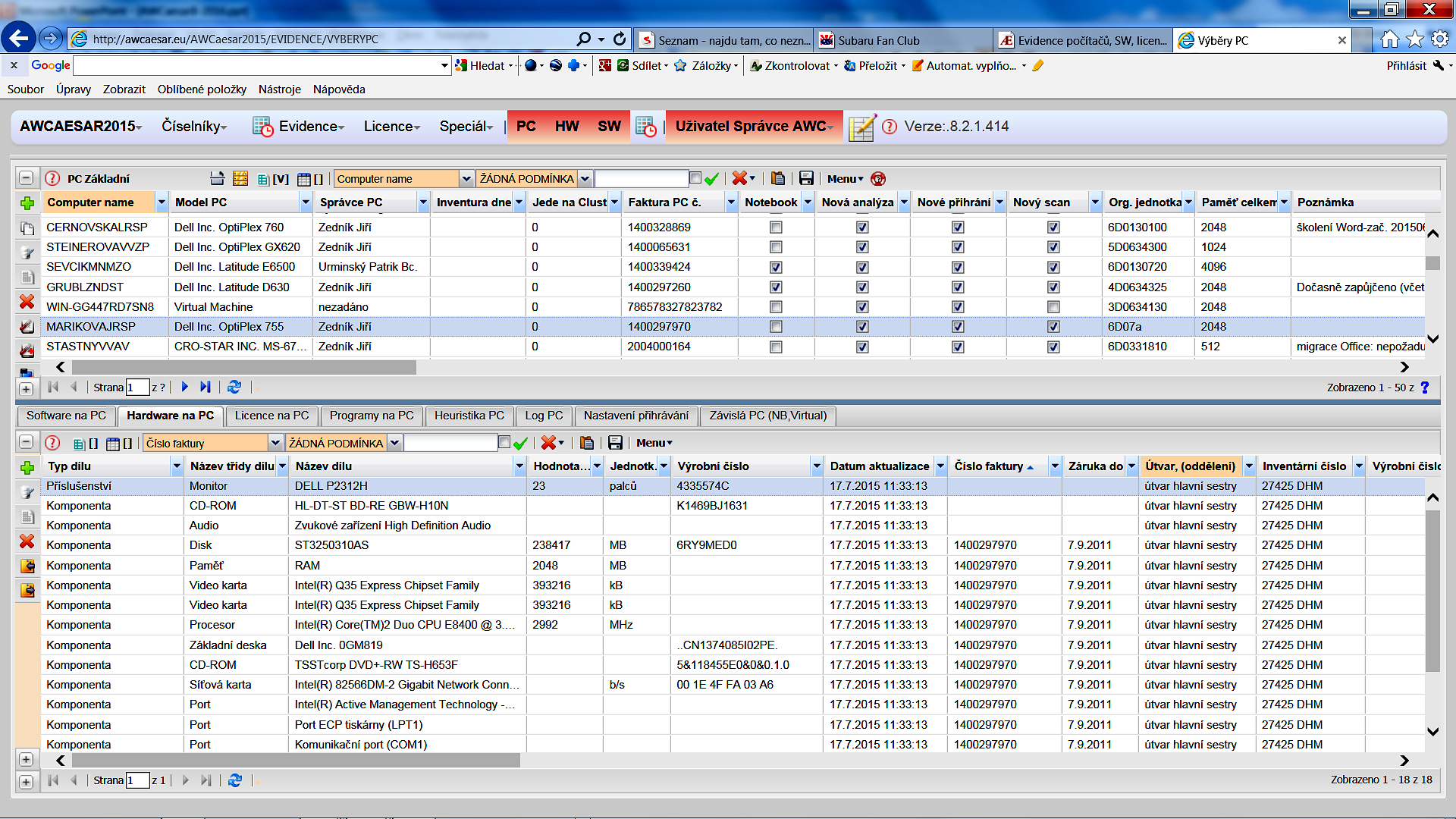Click the save floppy icon in the PC Základní toolbar
This screenshot has width=1456, height=819.
pos(806,179)
